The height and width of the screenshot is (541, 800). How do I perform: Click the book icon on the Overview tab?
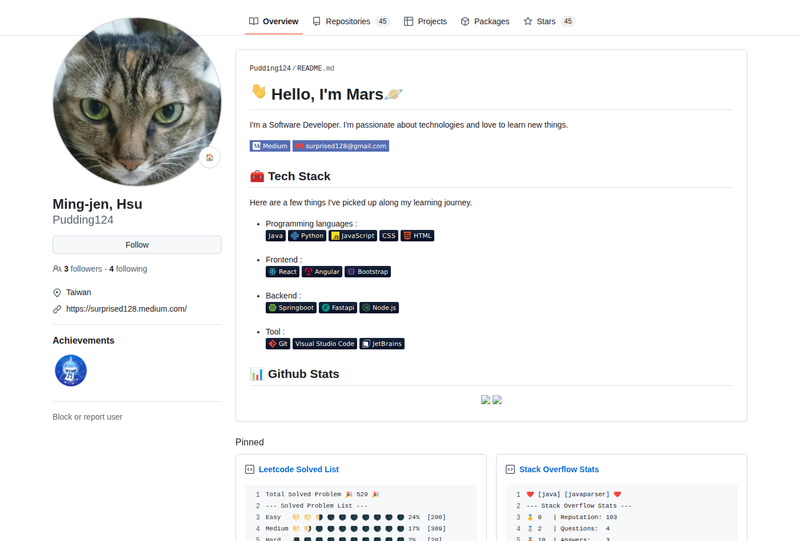pyautogui.click(x=254, y=21)
